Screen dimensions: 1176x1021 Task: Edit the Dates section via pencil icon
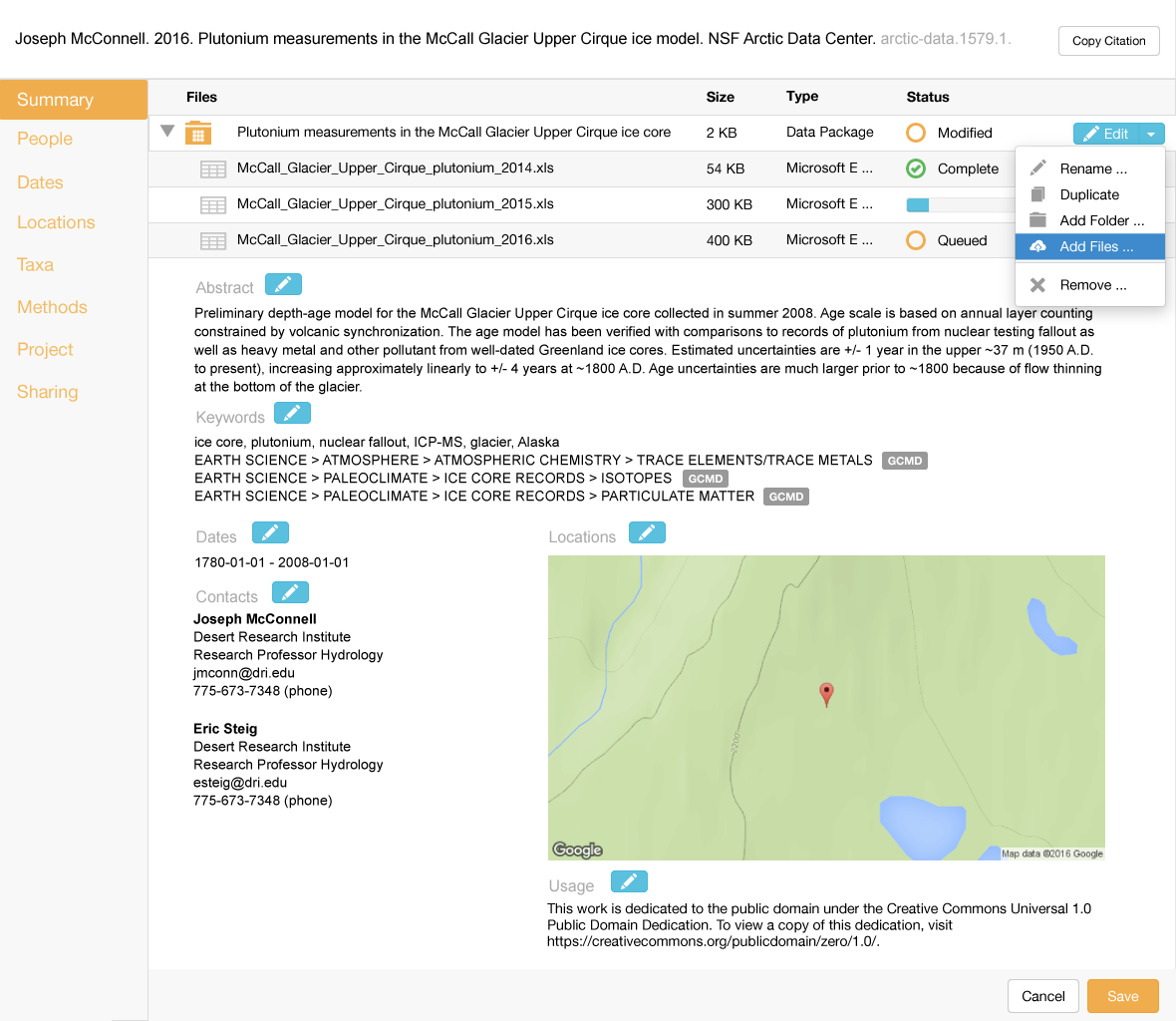tap(270, 532)
